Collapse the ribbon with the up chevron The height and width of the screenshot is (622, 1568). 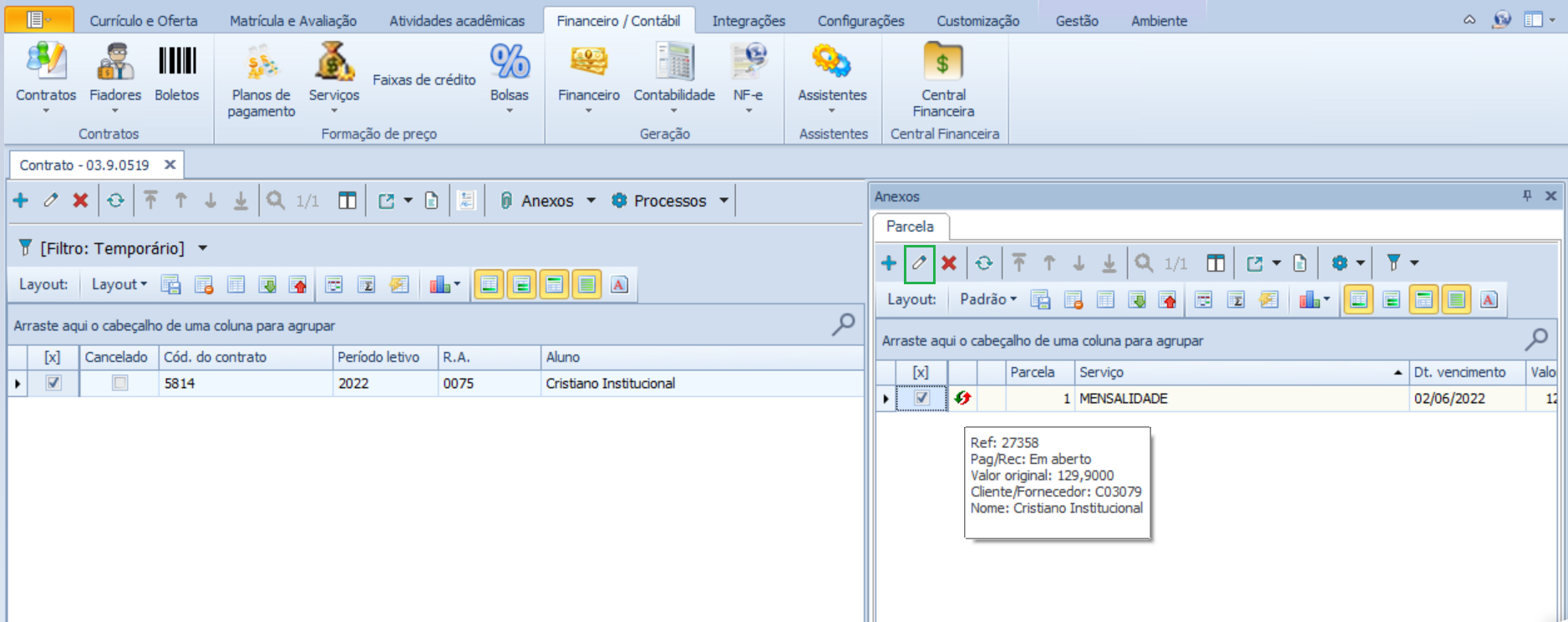[x=1469, y=20]
